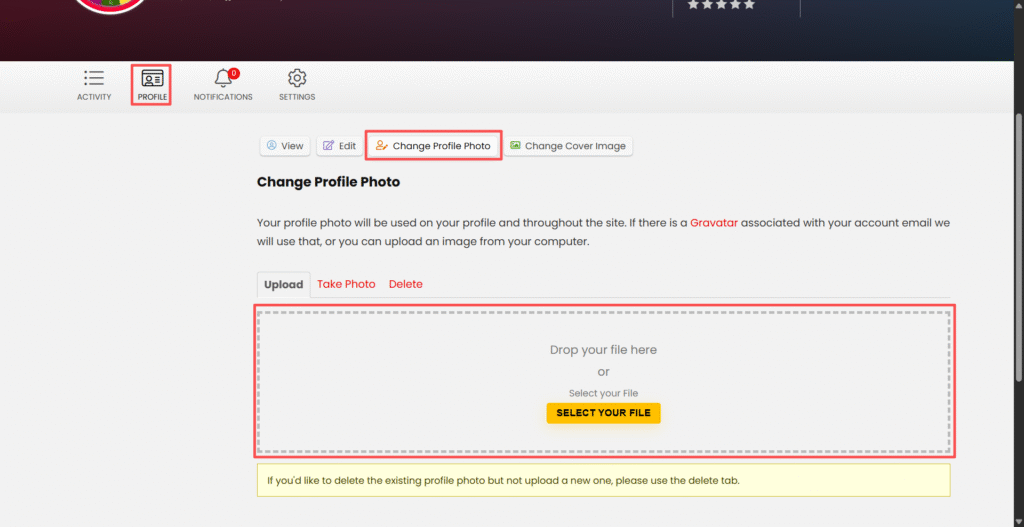The height and width of the screenshot is (527, 1024).
Task: Click the profile avatar image at top
Action: (x=110, y=5)
